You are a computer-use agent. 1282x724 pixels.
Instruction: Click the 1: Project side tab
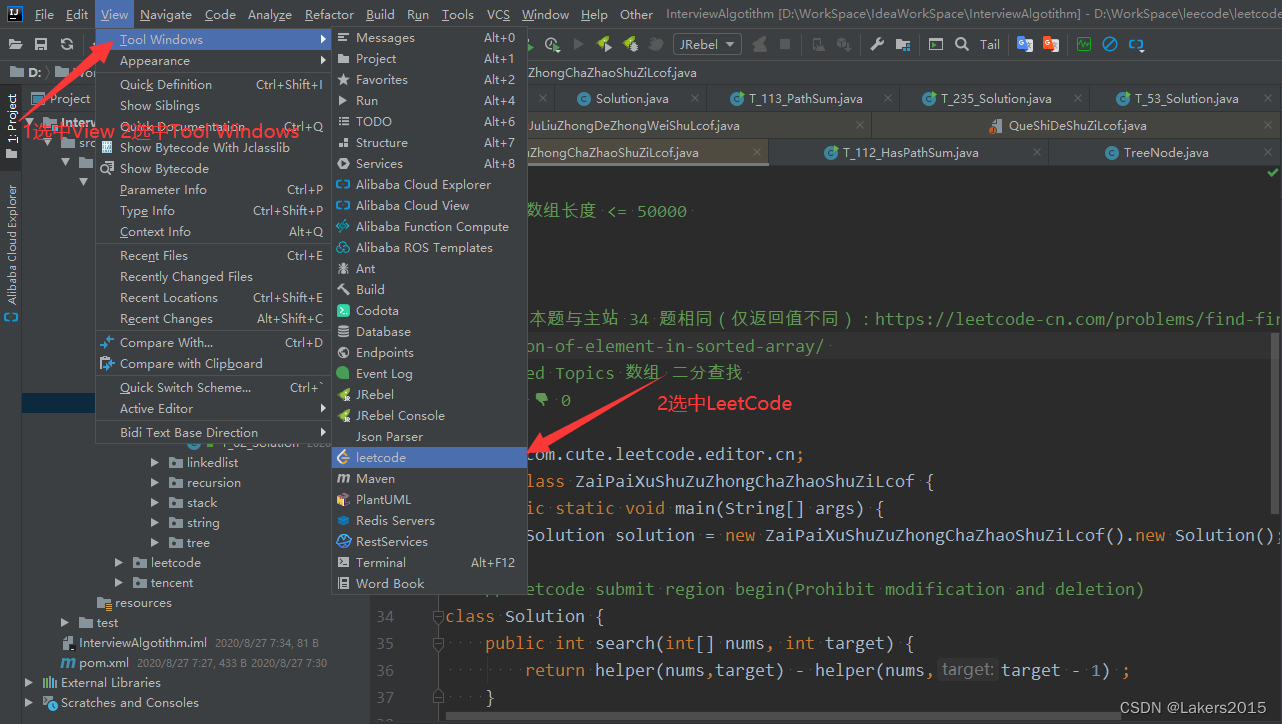click(12, 125)
